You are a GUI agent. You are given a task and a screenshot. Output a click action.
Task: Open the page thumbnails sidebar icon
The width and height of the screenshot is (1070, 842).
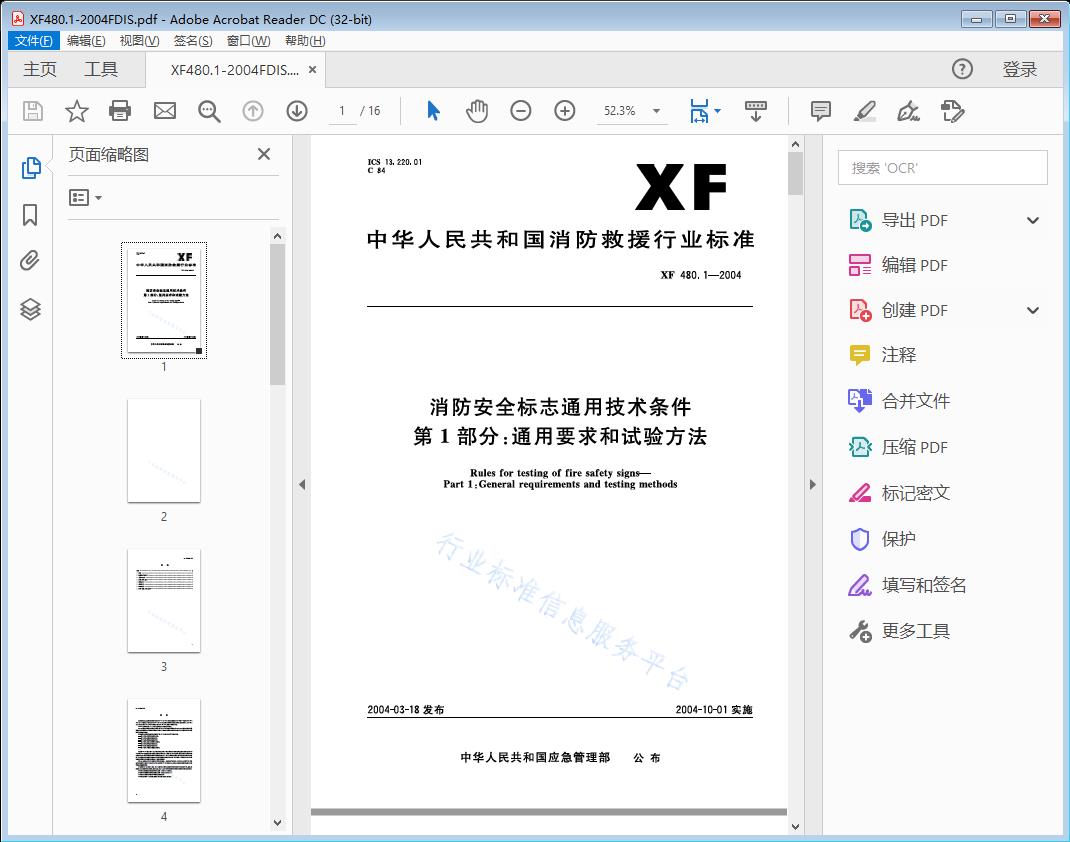coord(30,168)
